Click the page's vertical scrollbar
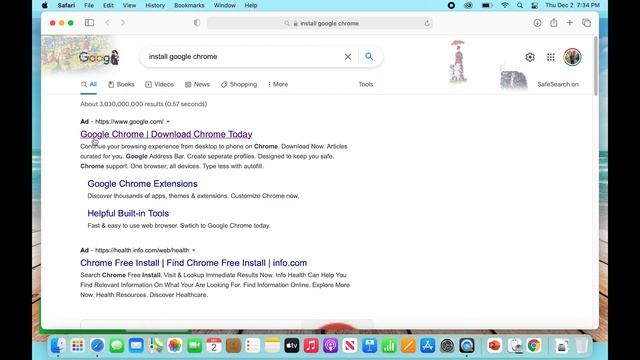The width and height of the screenshot is (640, 360). (x=596, y=65)
